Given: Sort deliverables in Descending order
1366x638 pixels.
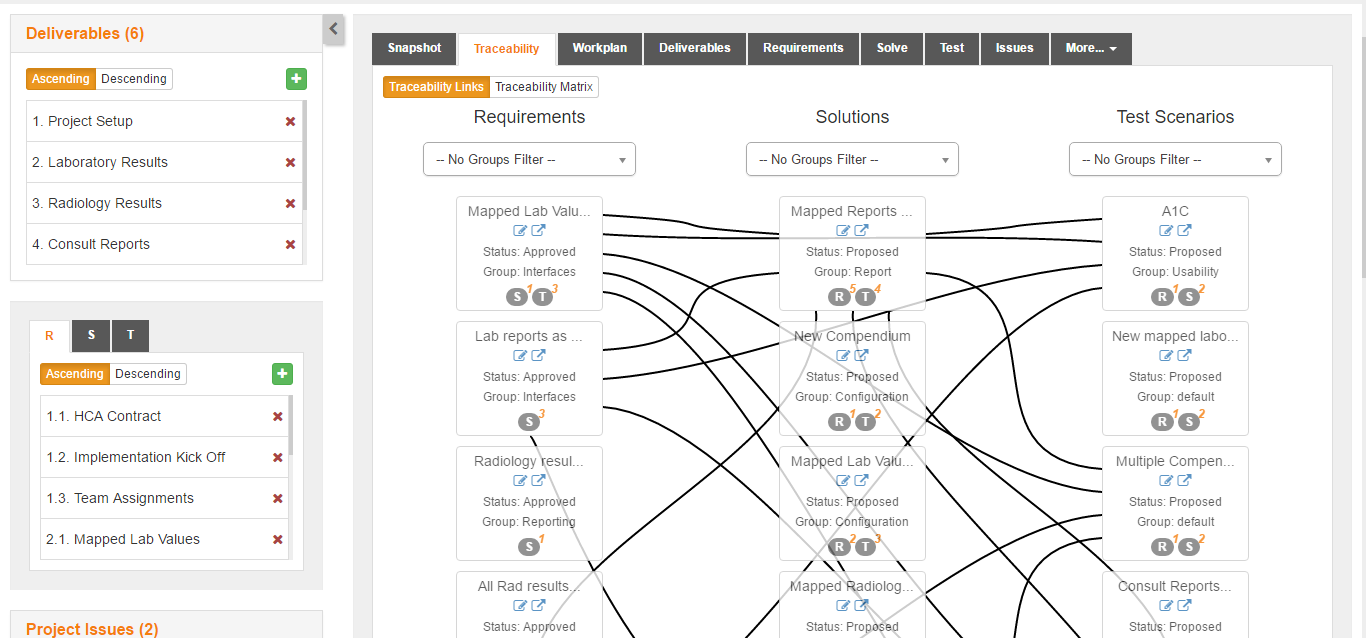Looking at the screenshot, I should point(134,79).
